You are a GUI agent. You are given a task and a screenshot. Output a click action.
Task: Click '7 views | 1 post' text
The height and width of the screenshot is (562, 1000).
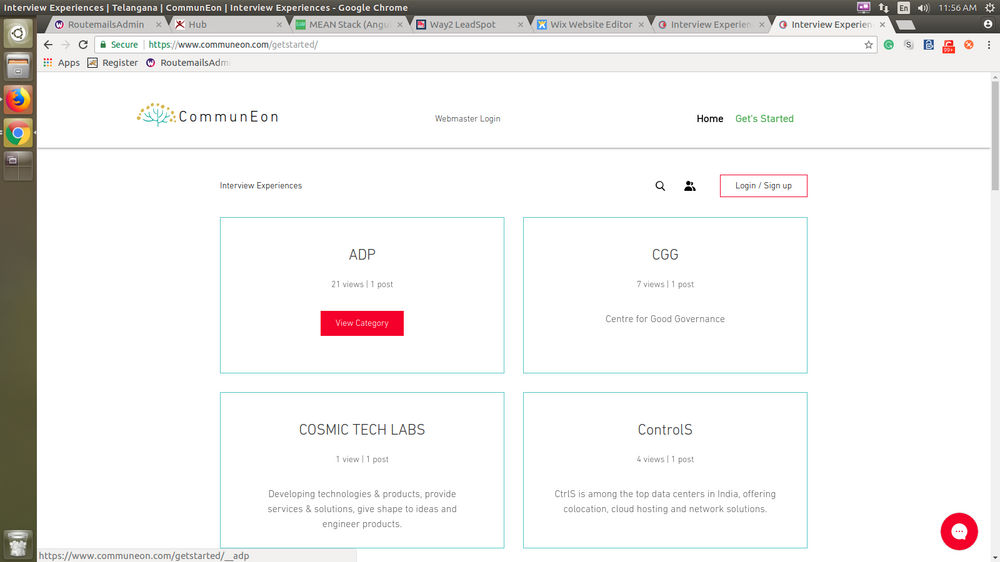click(x=665, y=285)
